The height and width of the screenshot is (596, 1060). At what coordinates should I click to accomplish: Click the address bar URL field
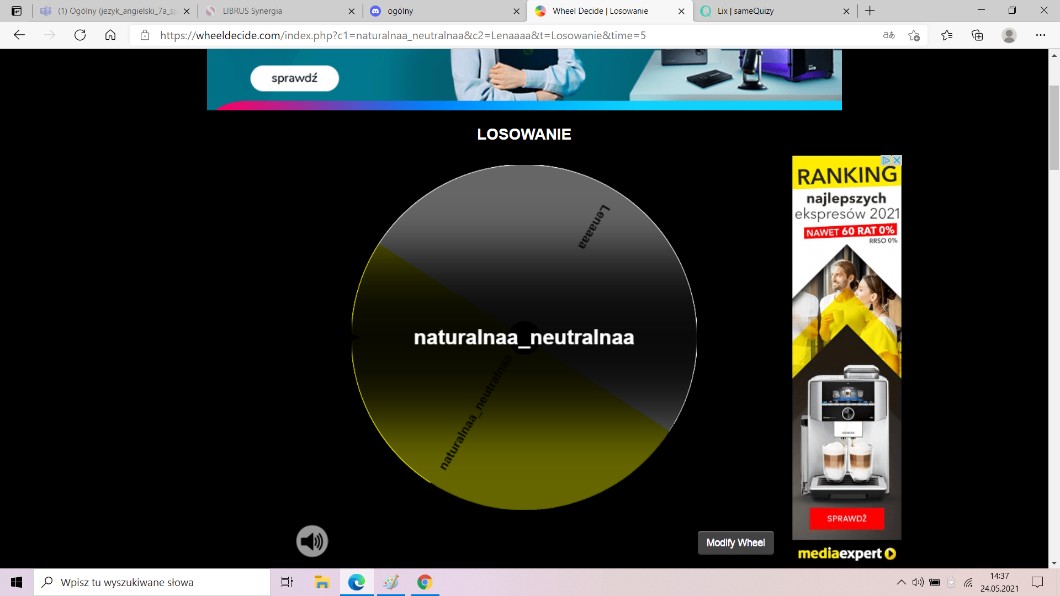click(500, 35)
